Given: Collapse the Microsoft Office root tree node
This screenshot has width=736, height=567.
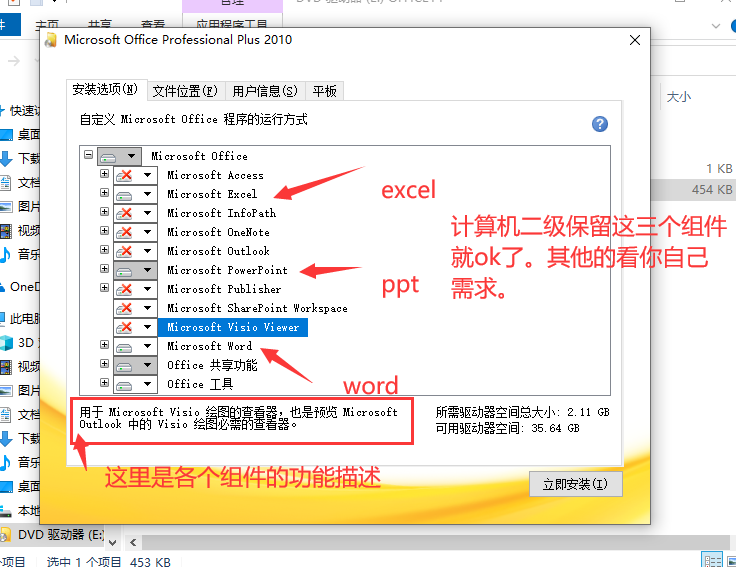Looking at the screenshot, I should [88, 154].
